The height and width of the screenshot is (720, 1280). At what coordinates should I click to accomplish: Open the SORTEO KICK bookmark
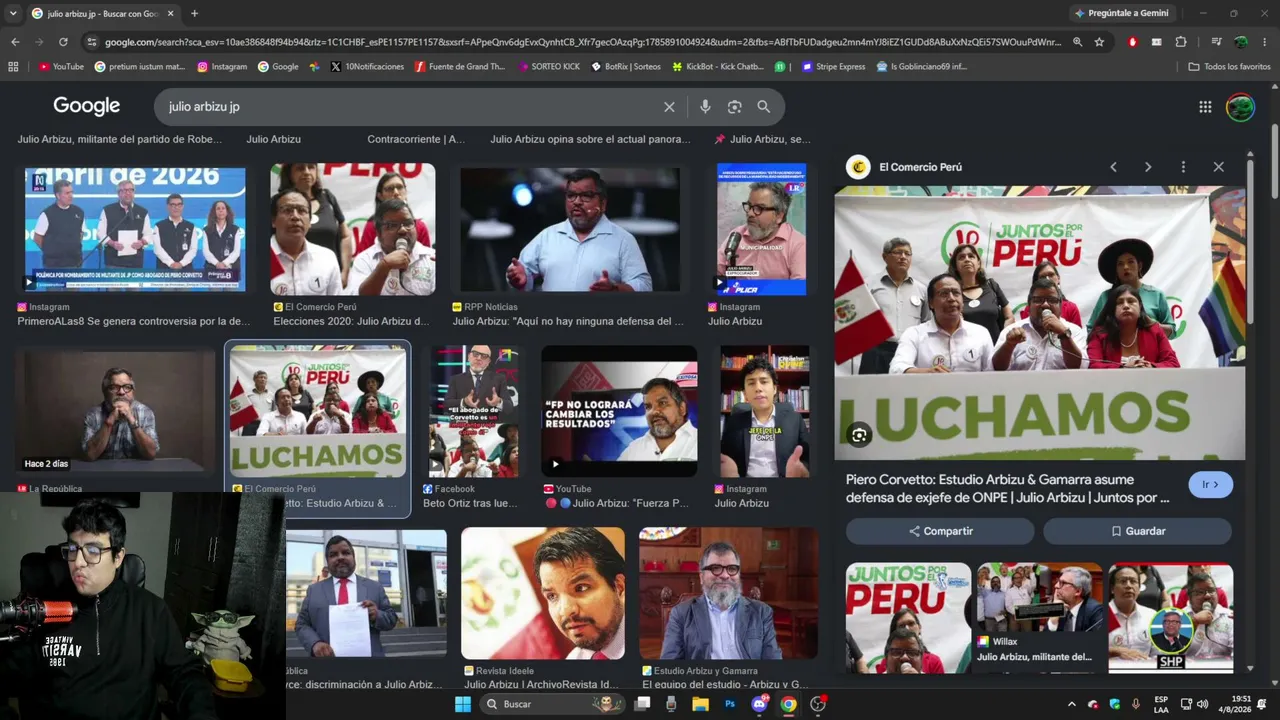[549, 67]
